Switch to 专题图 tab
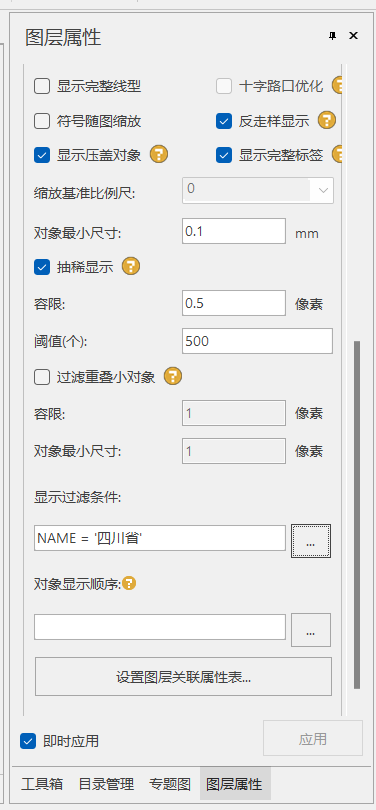376x810 pixels. pyautogui.click(x=170, y=784)
